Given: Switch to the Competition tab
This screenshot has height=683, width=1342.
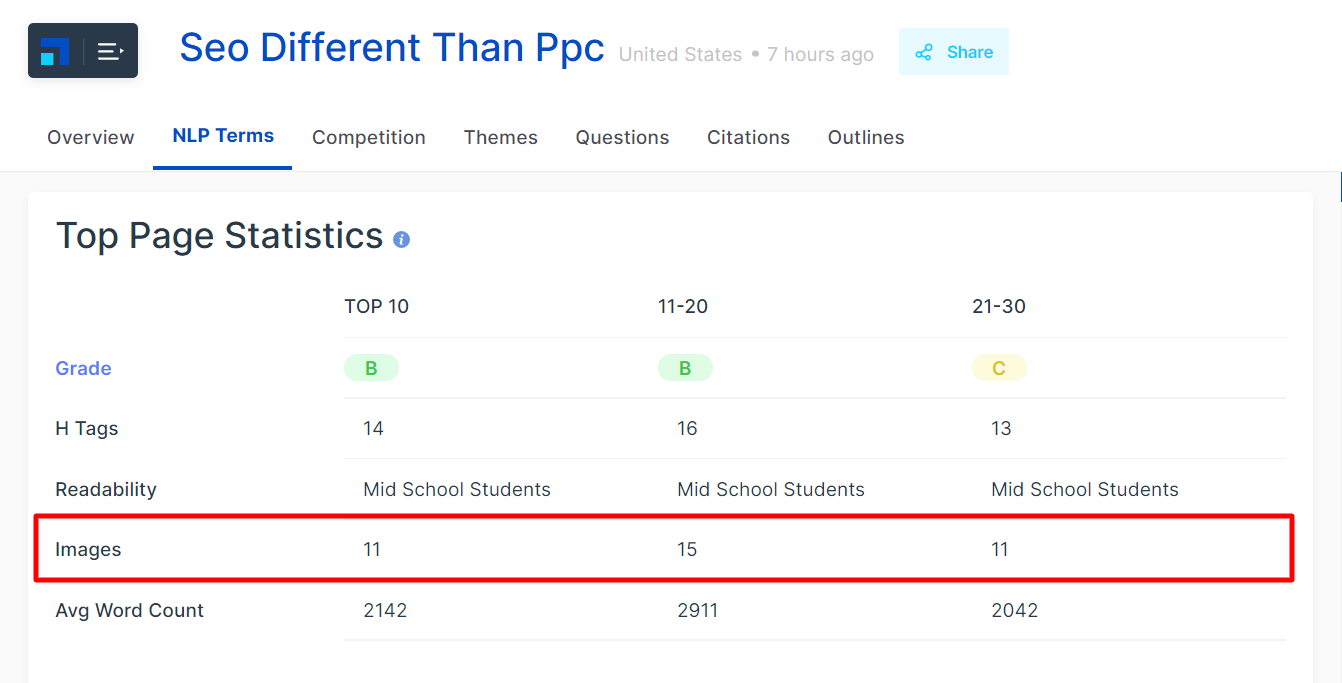Looking at the screenshot, I should point(369,138).
